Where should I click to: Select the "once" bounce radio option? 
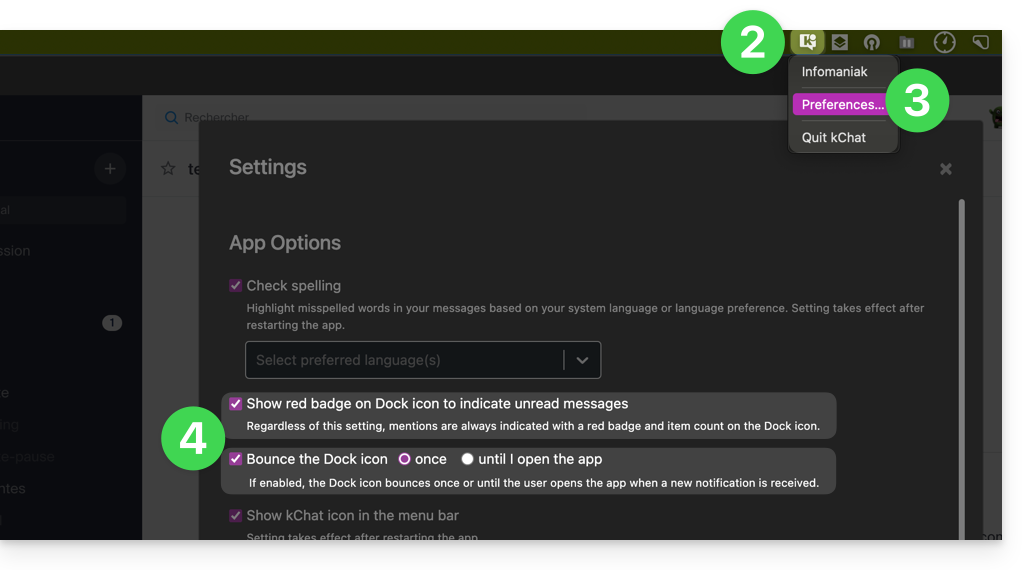tap(405, 459)
